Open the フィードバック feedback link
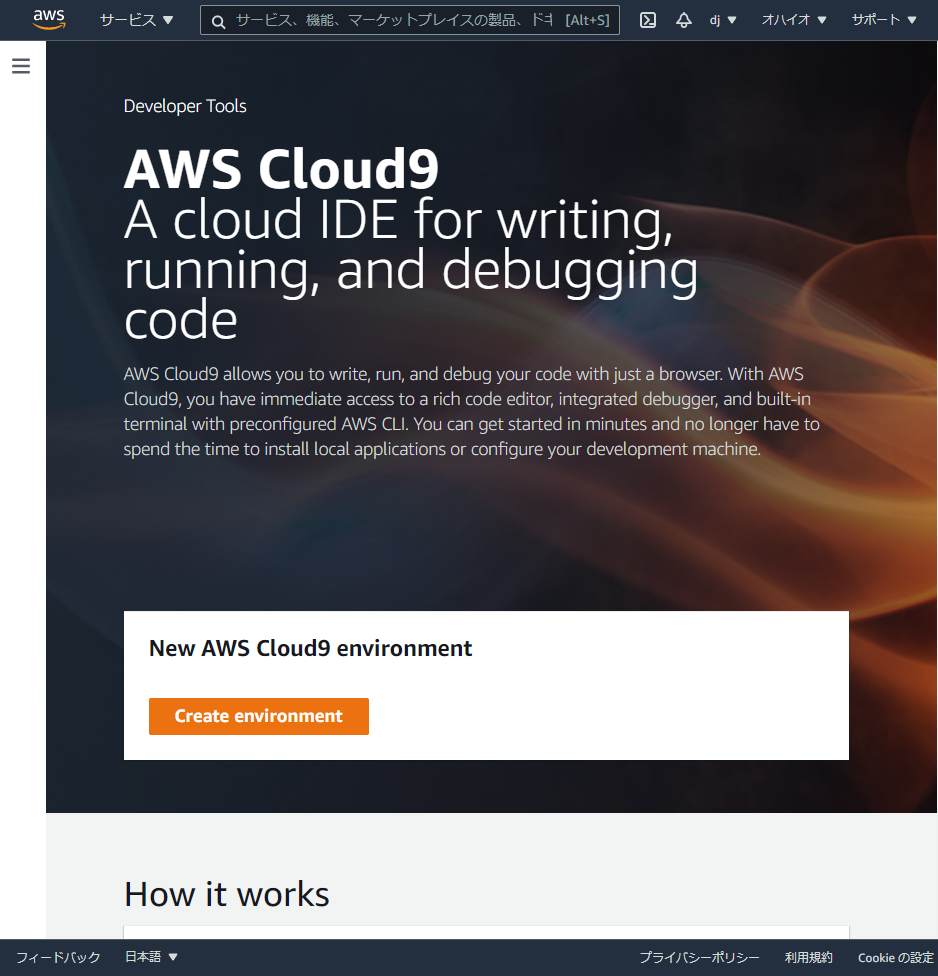Viewport: 938px width, 976px height. (58, 957)
